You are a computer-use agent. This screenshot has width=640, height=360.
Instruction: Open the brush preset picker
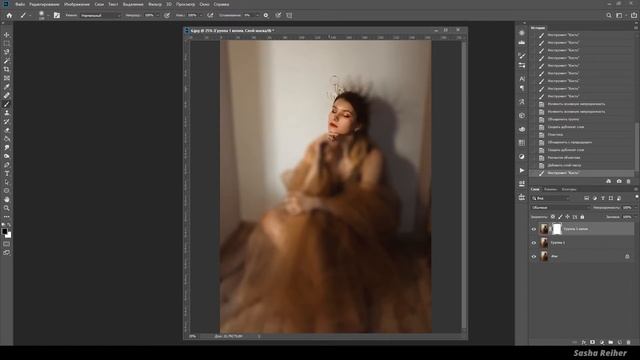[x=42, y=15]
